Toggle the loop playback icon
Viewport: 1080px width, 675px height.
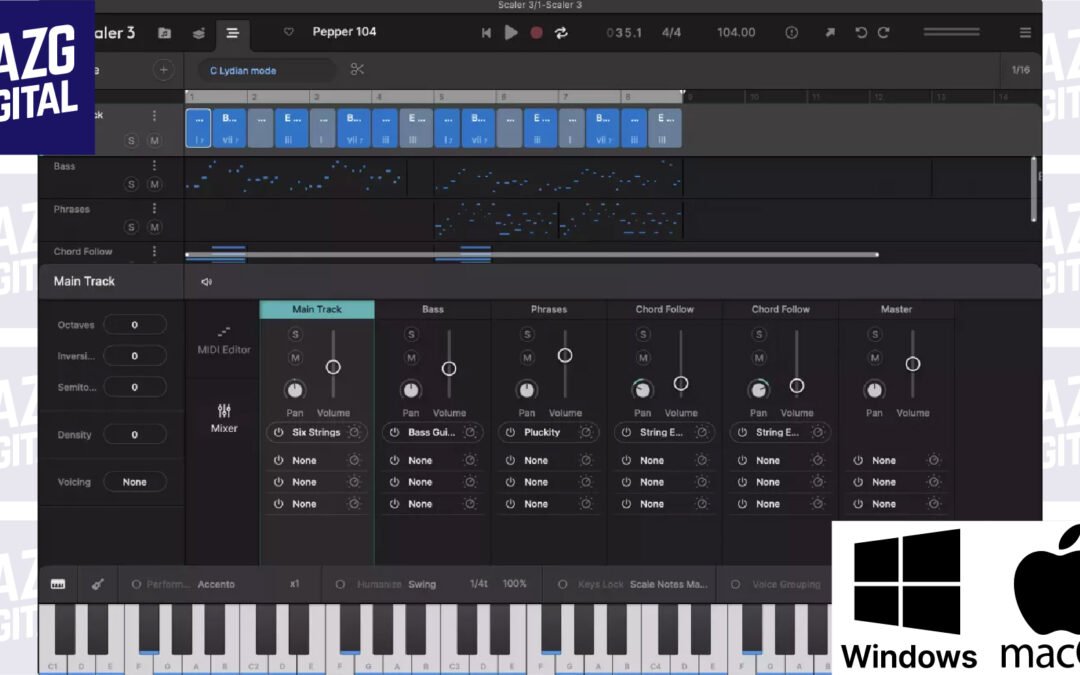coord(561,32)
